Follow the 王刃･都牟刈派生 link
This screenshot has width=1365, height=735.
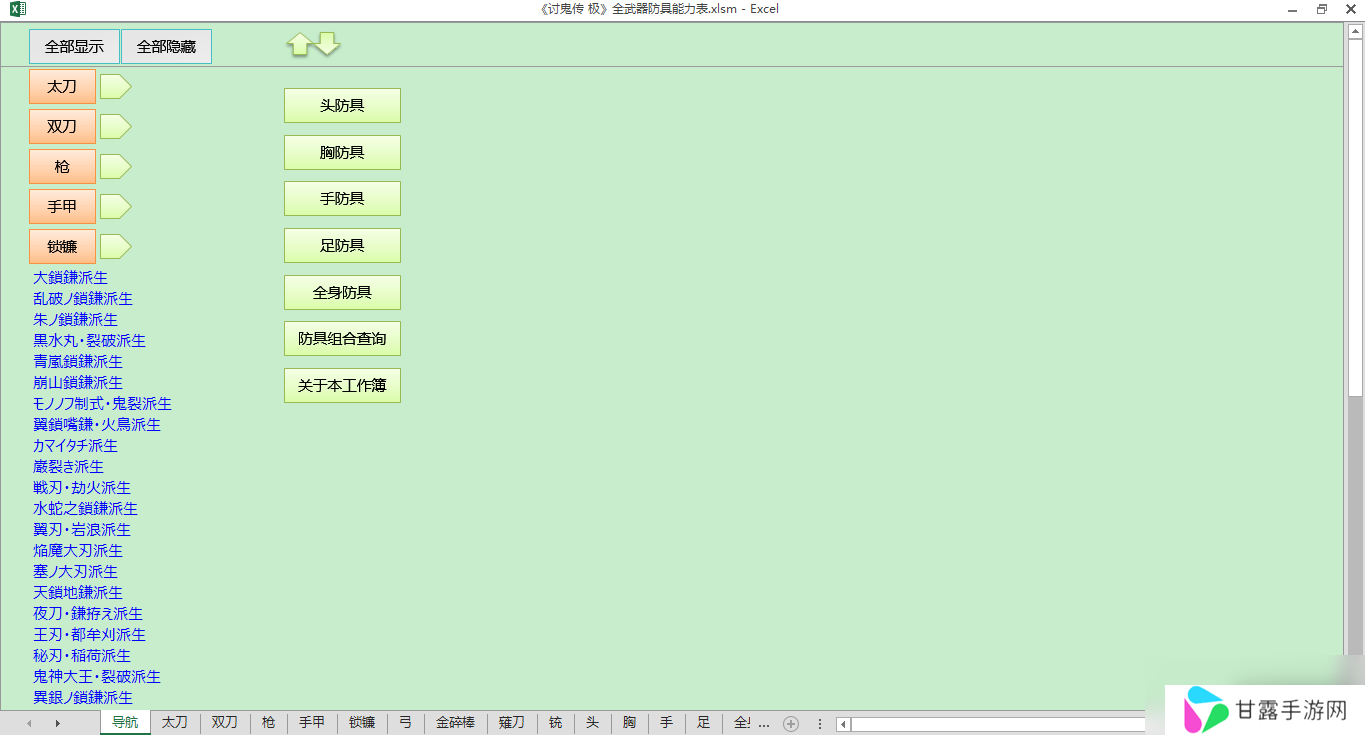pyautogui.click(x=89, y=634)
